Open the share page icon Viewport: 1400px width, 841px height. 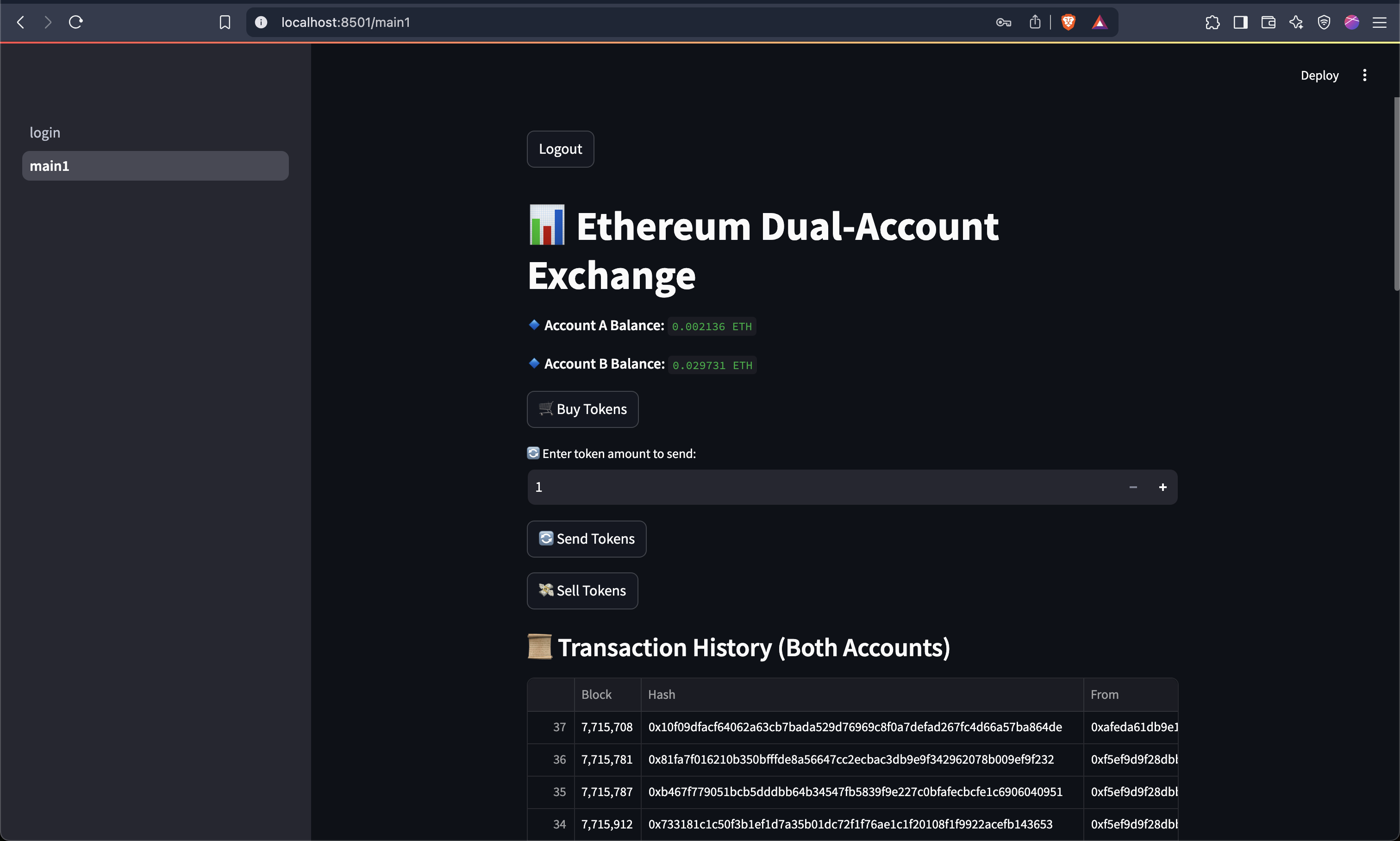(1035, 22)
